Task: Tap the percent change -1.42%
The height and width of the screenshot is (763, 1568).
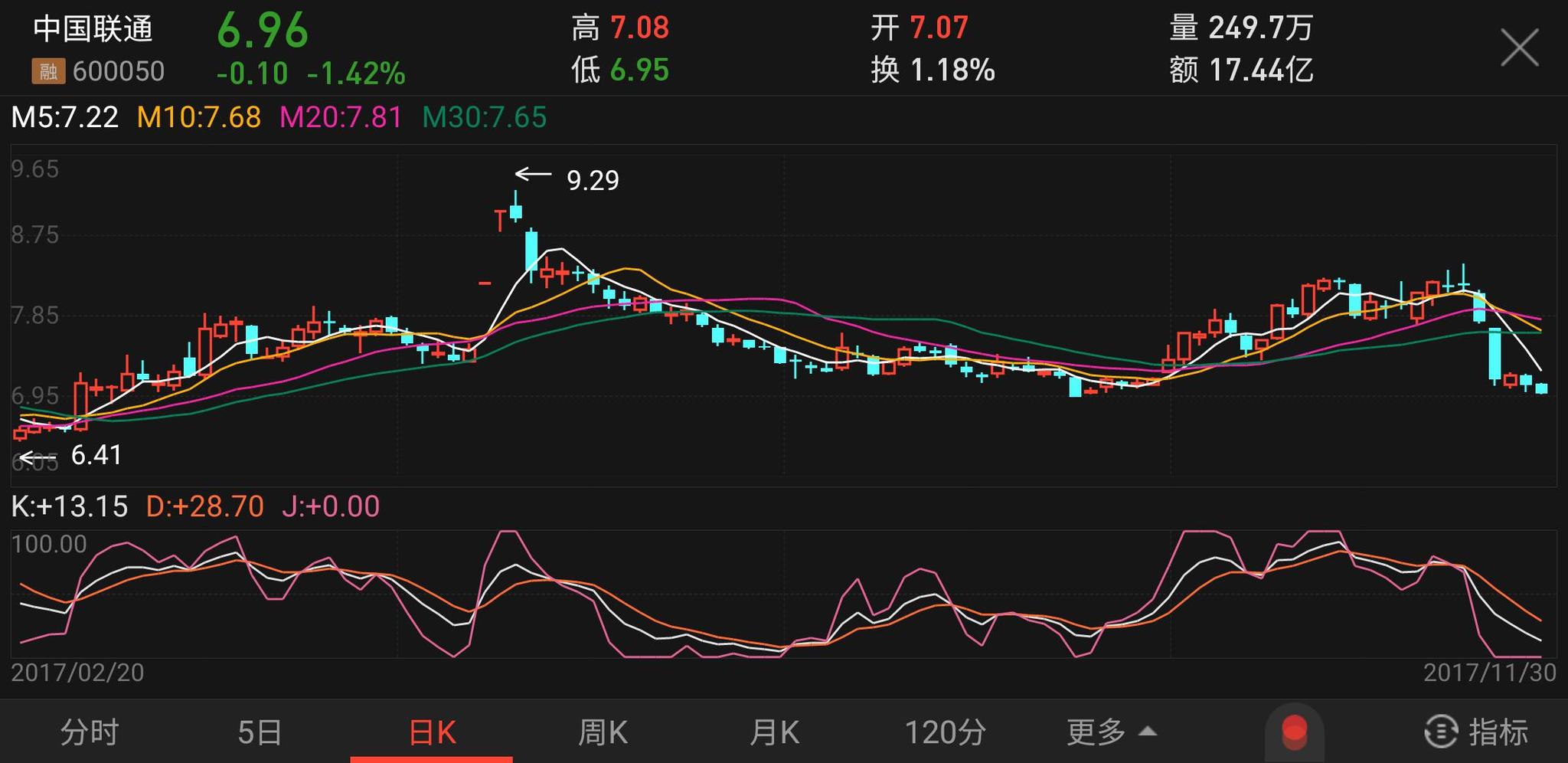Action: (x=356, y=74)
